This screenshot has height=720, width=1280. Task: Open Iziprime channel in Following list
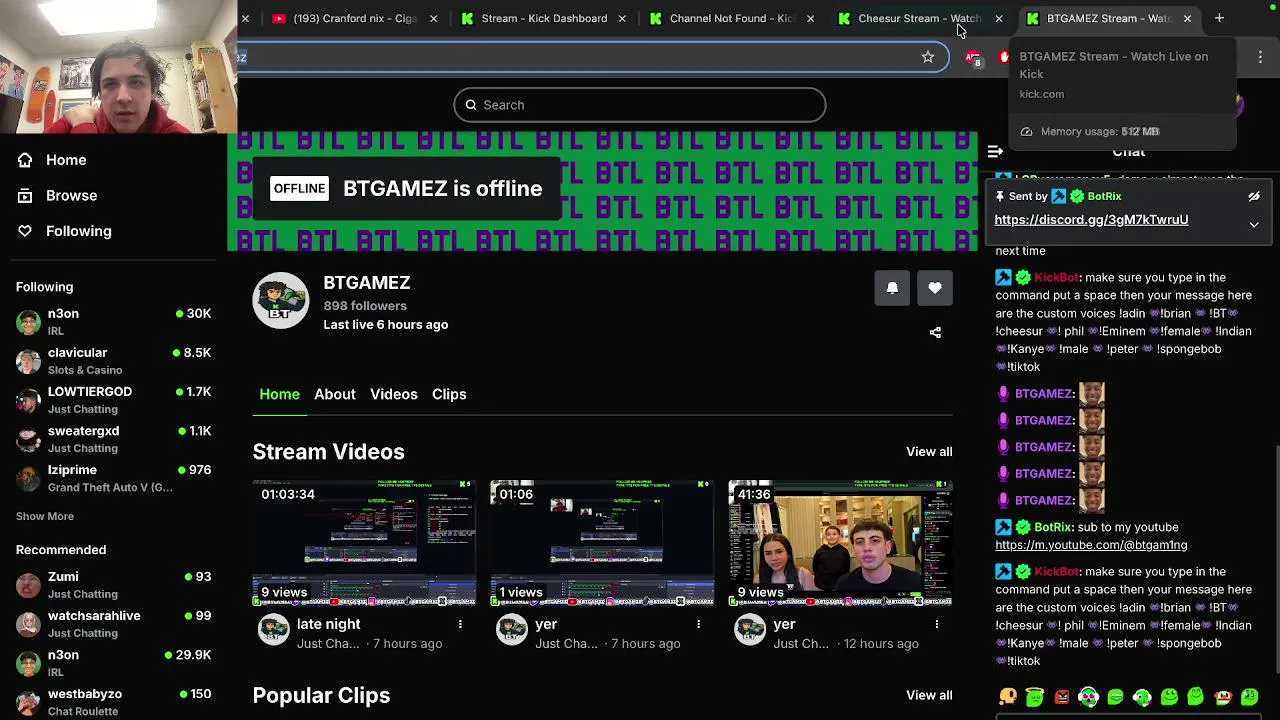(x=114, y=478)
